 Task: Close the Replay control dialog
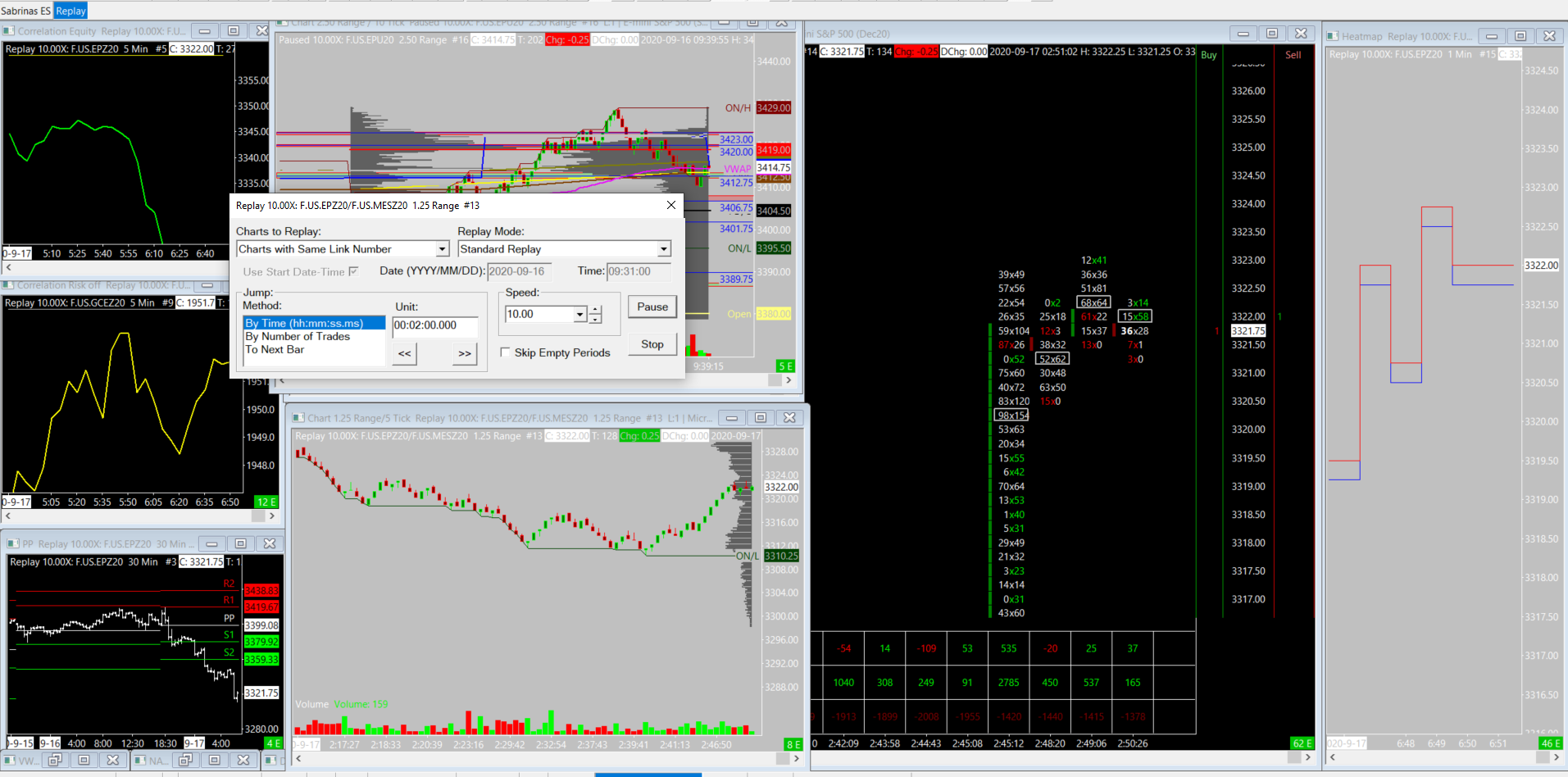click(x=671, y=206)
